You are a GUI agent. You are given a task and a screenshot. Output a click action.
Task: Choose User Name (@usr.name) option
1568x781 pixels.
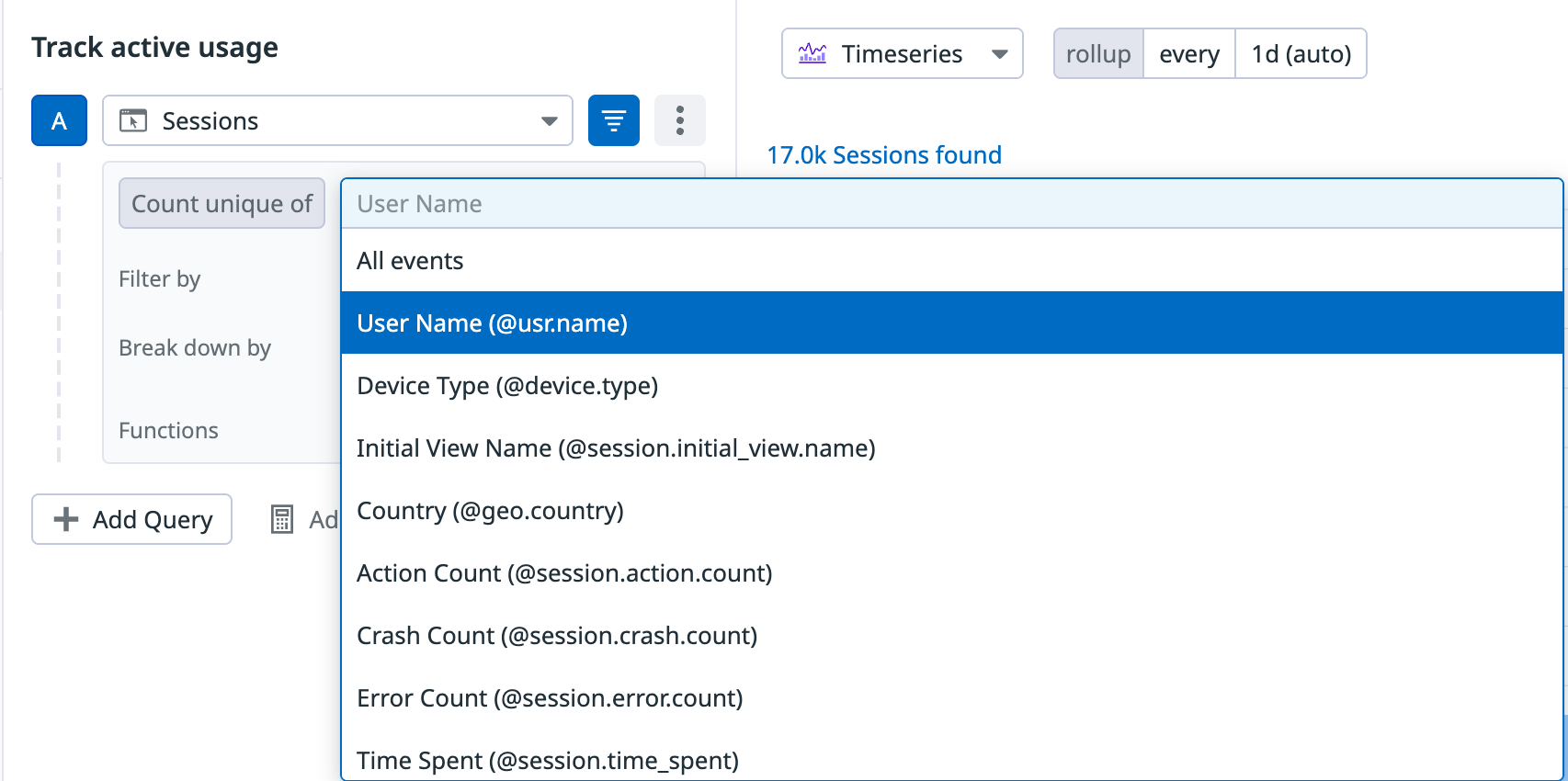pos(492,323)
